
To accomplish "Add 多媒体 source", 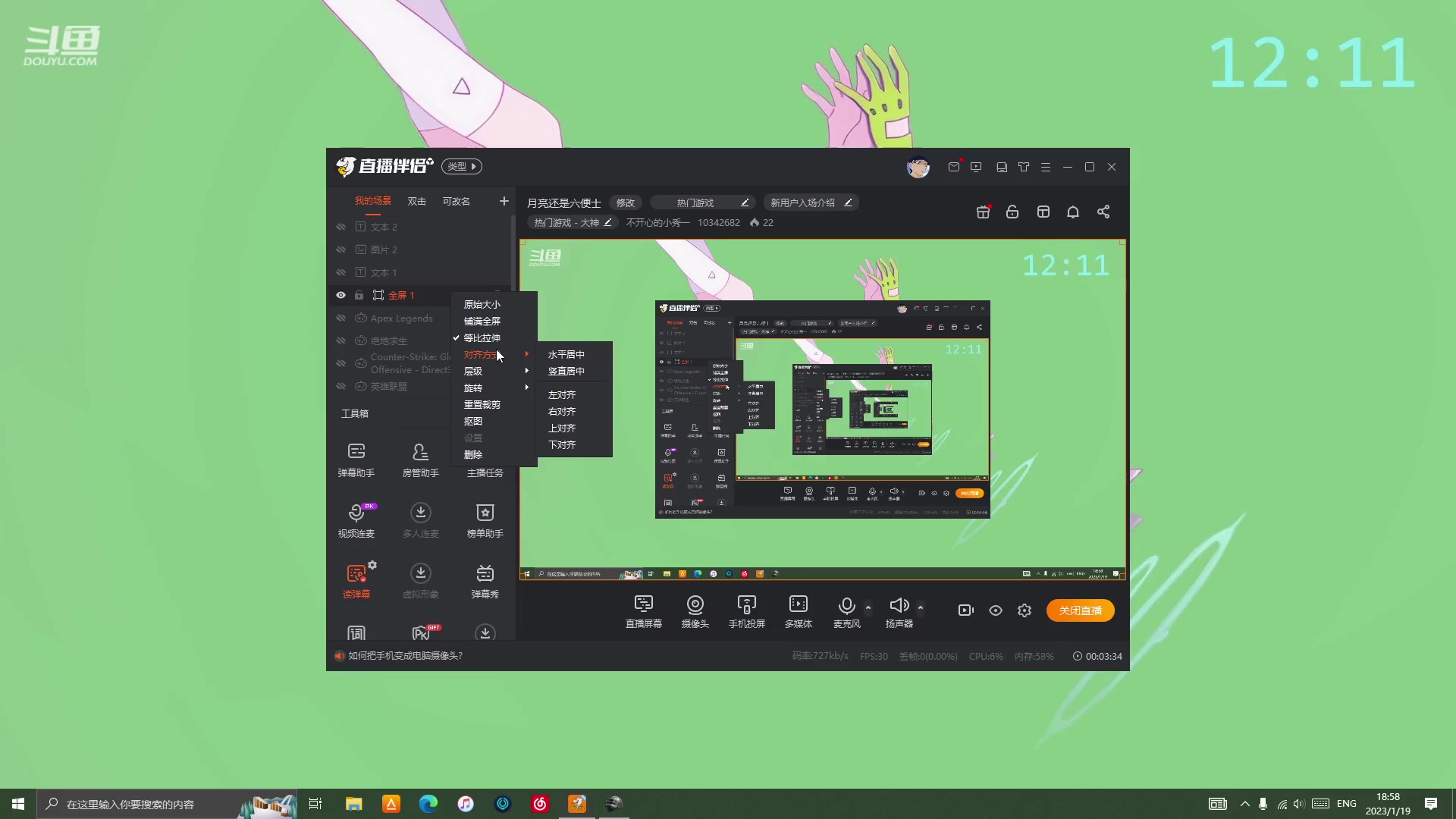I will tap(798, 611).
